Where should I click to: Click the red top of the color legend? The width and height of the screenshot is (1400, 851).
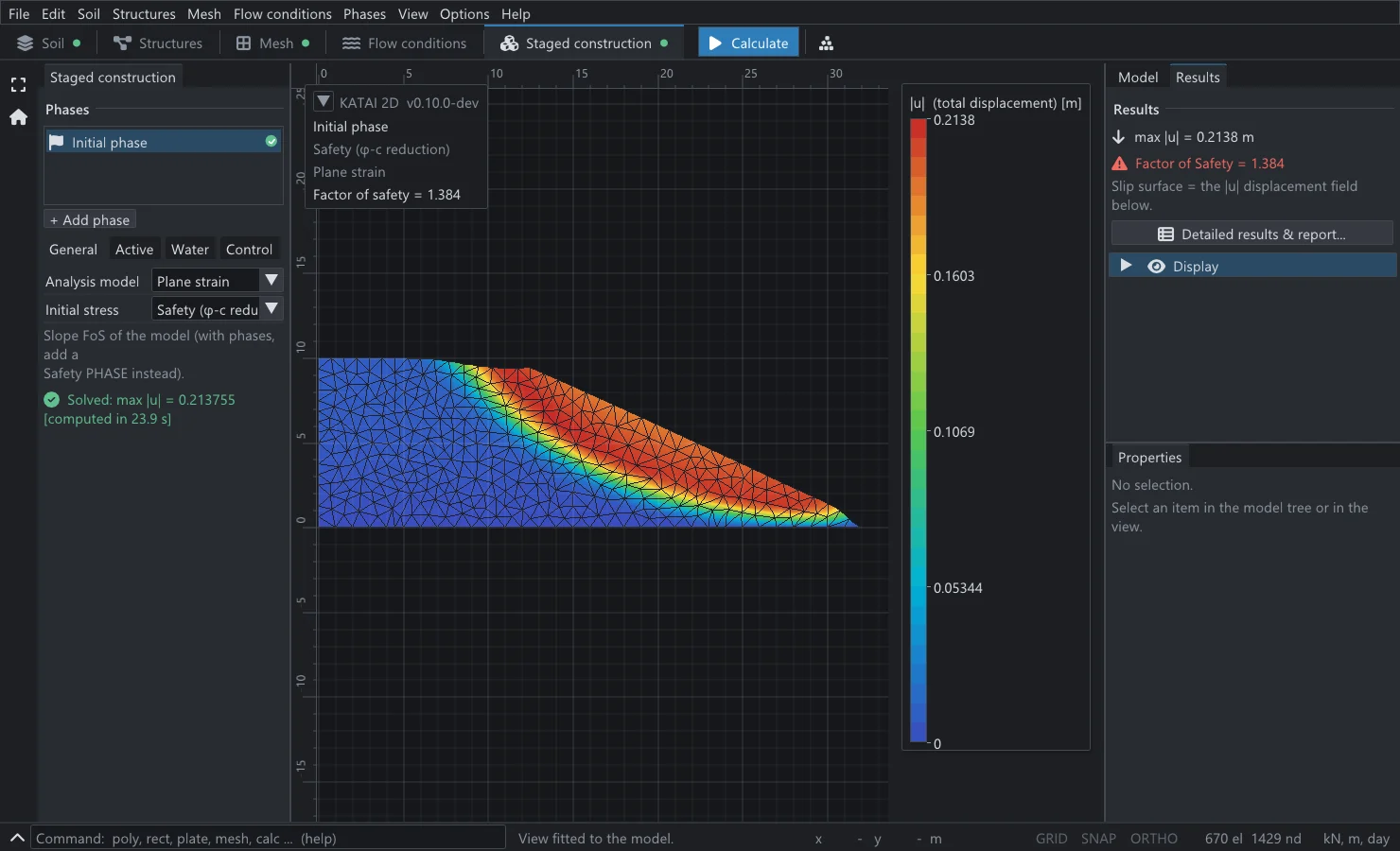click(x=918, y=128)
